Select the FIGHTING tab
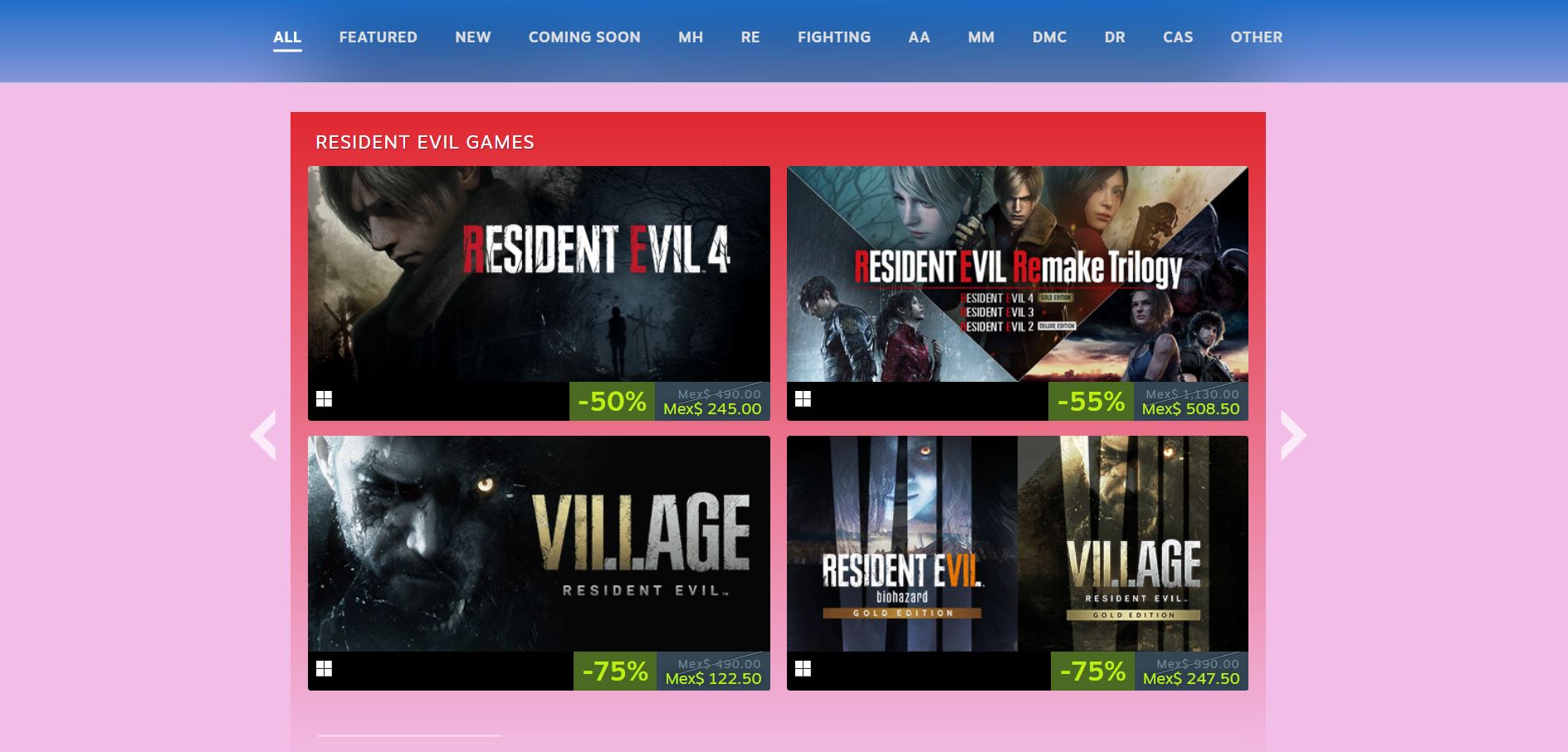1568x752 pixels. point(834,37)
